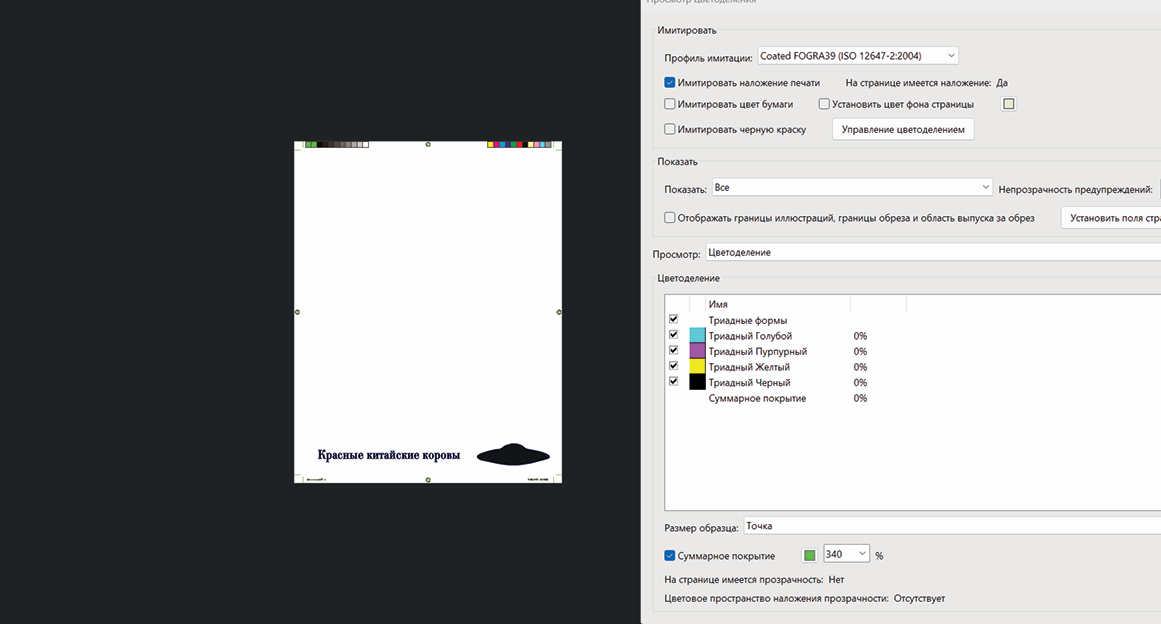Pick page background color swatch

(x=1008, y=104)
